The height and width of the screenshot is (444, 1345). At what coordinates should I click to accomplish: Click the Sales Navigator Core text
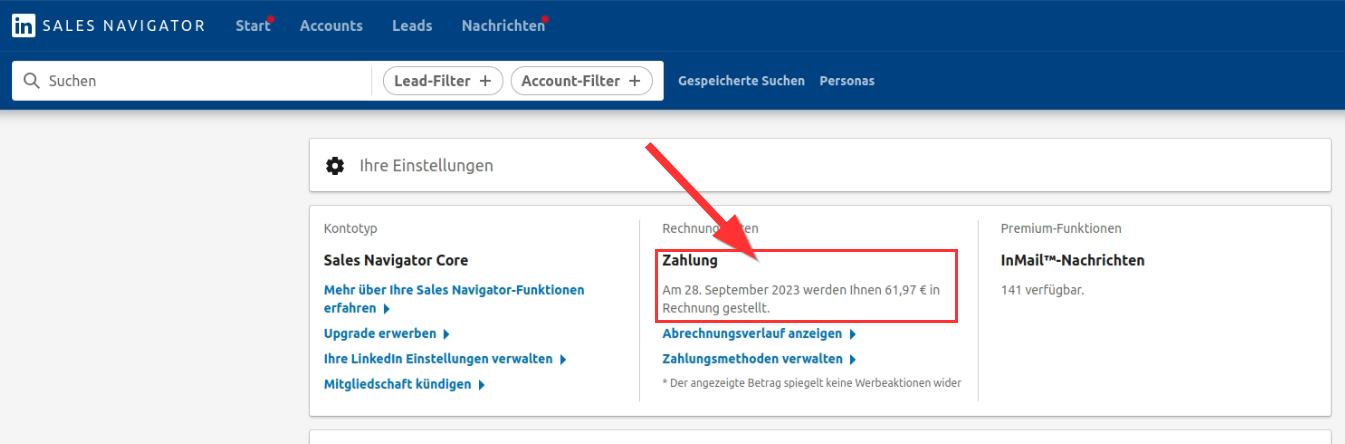pyautogui.click(x=396, y=260)
